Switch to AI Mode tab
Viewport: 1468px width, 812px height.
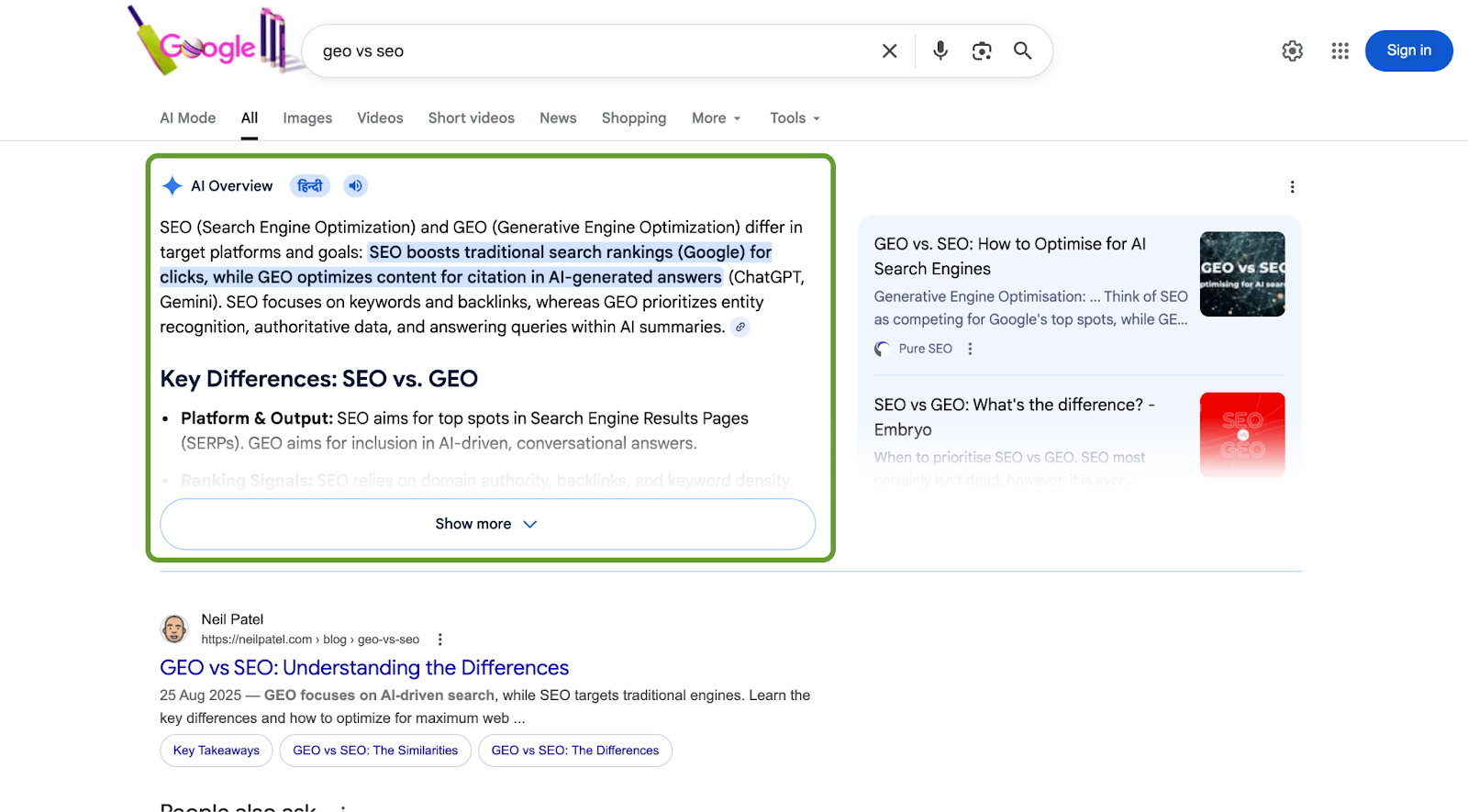[188, 118]
